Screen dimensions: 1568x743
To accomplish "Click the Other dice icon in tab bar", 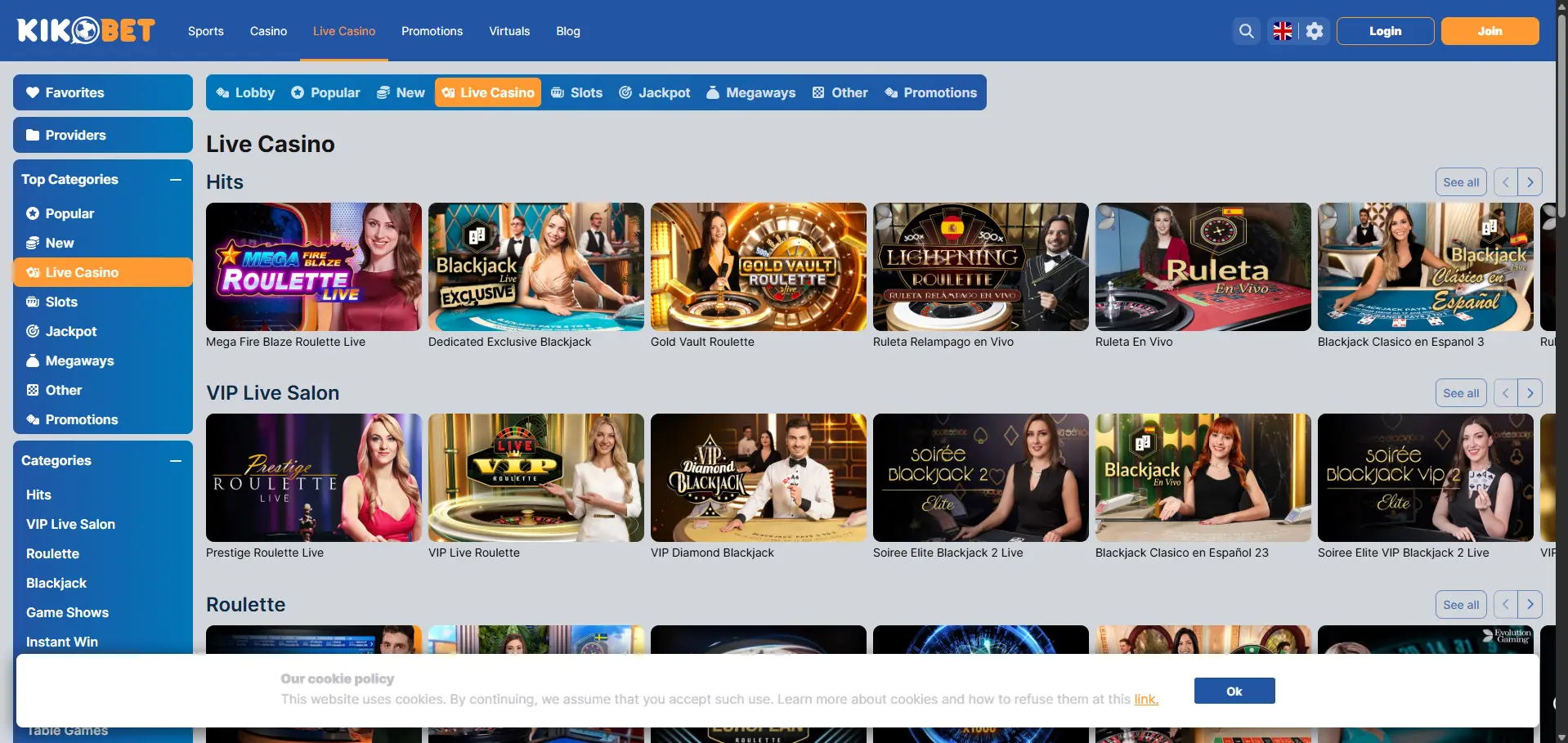I will pos(818,92).
